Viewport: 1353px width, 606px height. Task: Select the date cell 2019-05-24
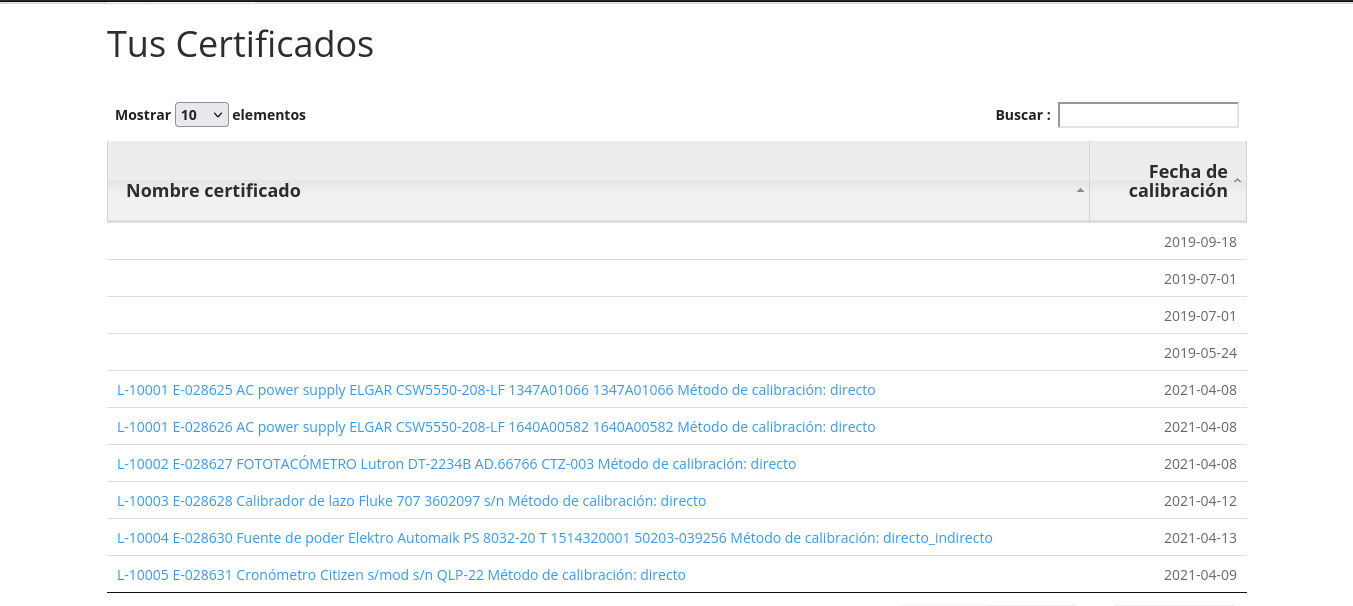click(1200, 353)
